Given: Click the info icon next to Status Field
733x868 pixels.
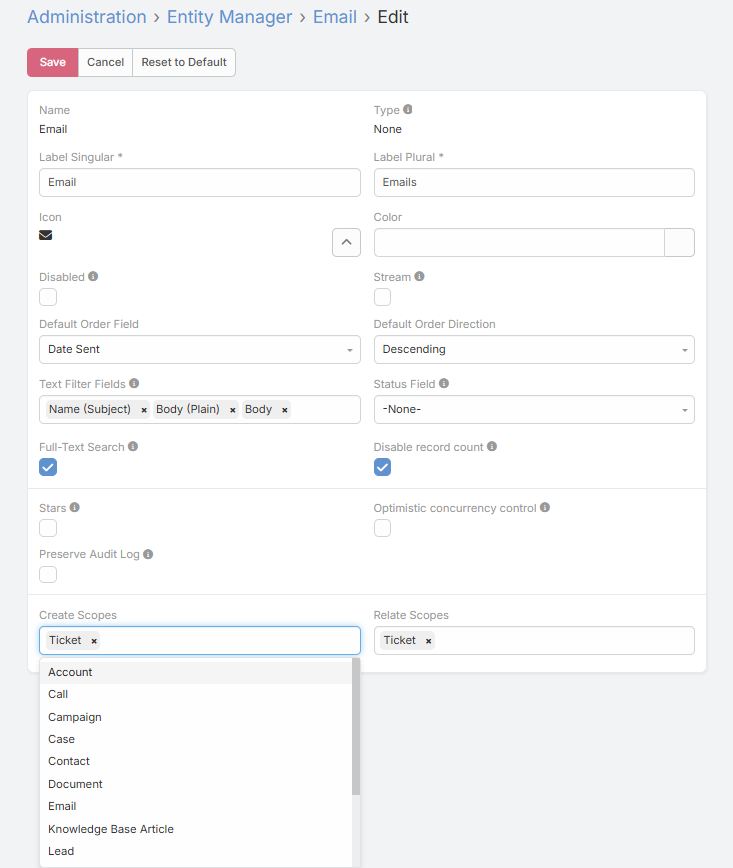Looking at the screenshot, I should [444, 383].
